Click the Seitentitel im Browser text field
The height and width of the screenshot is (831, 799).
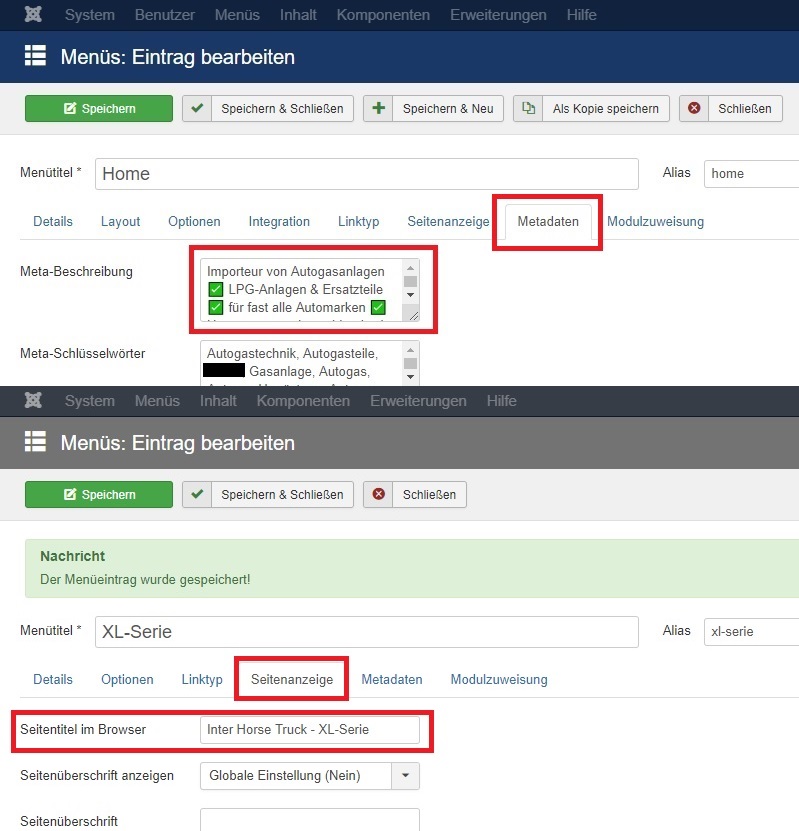309,730
